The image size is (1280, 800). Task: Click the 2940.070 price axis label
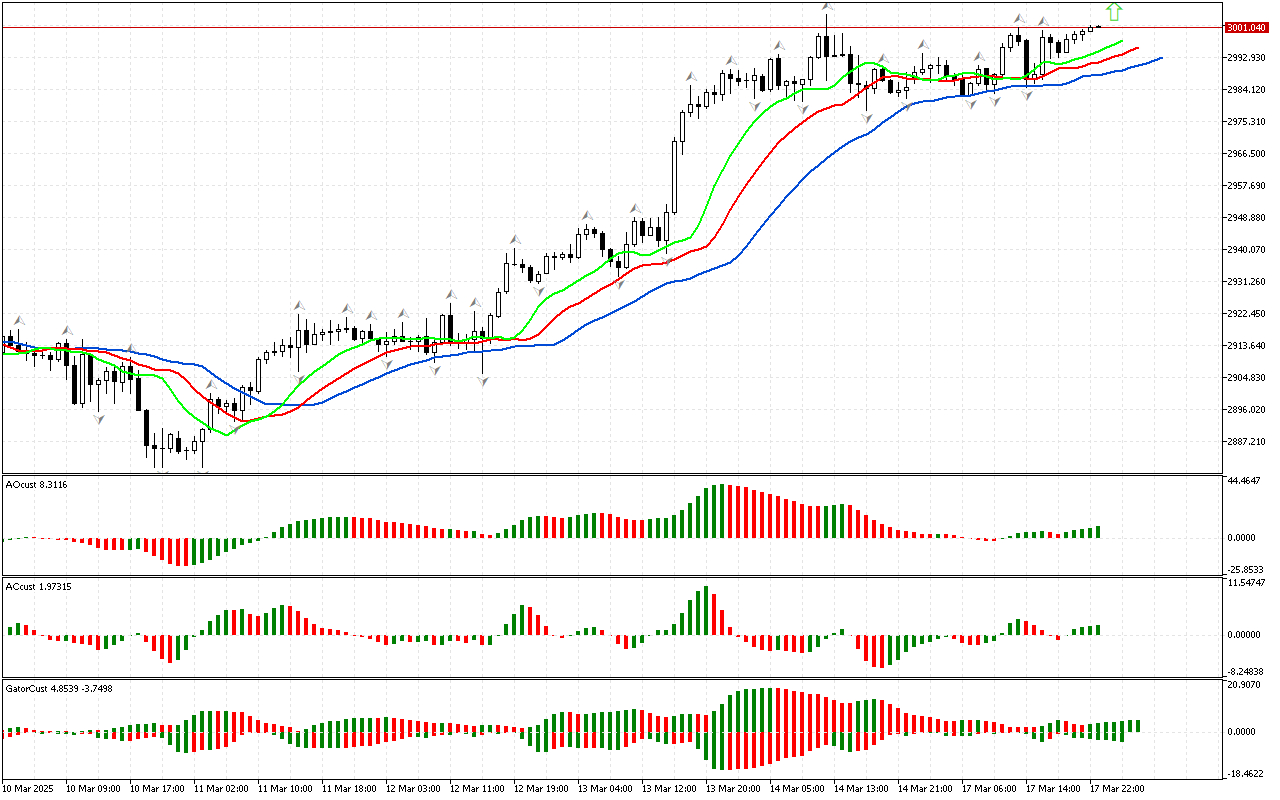coord(1246,250)
